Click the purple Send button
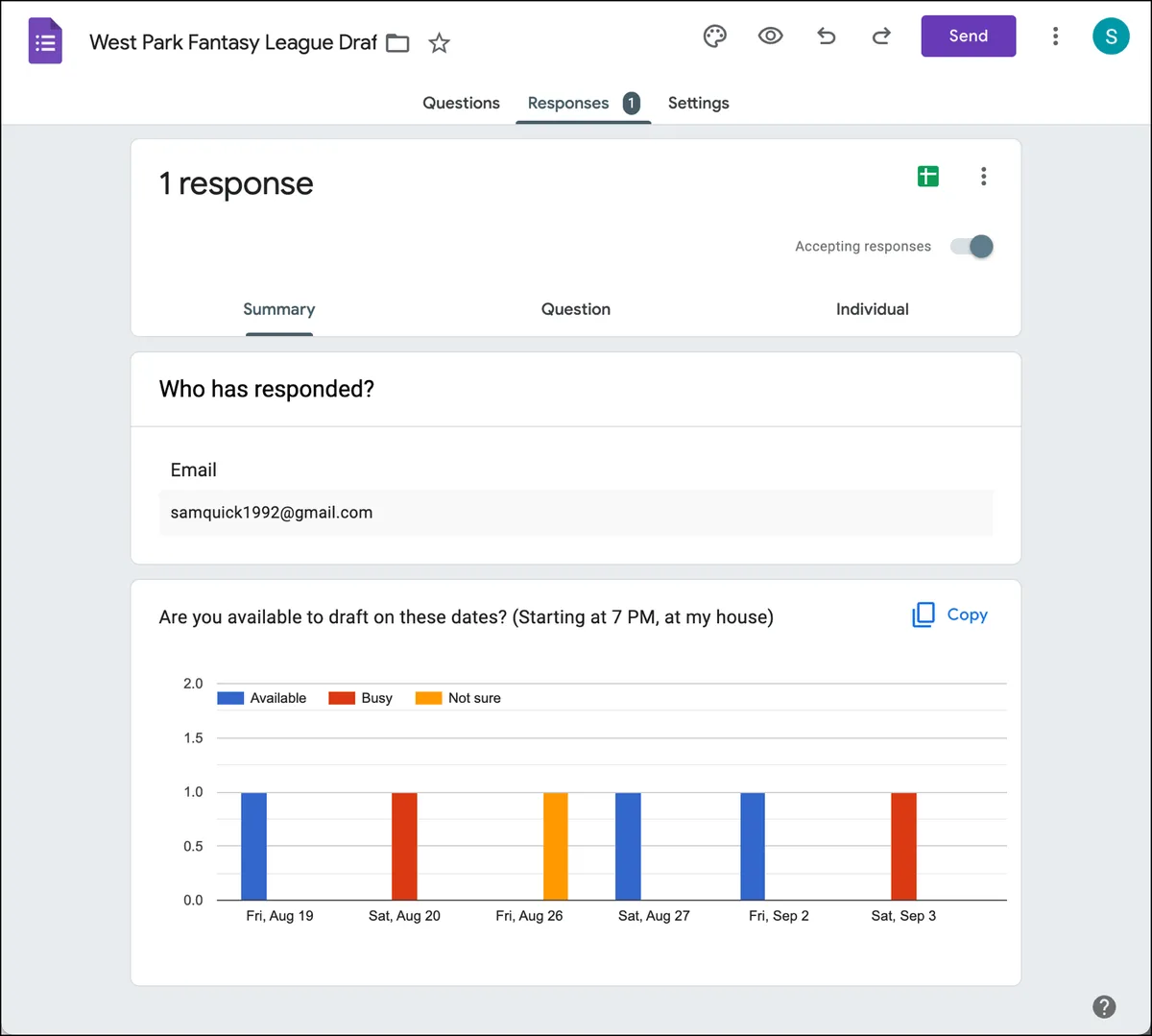This screenshot has height=1036, width=1152. (968, 36)
